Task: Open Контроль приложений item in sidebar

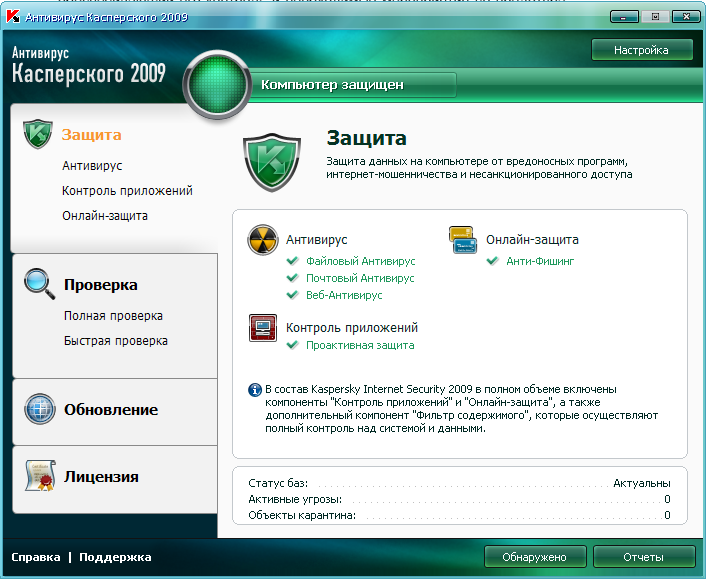Action: (127, 191)
